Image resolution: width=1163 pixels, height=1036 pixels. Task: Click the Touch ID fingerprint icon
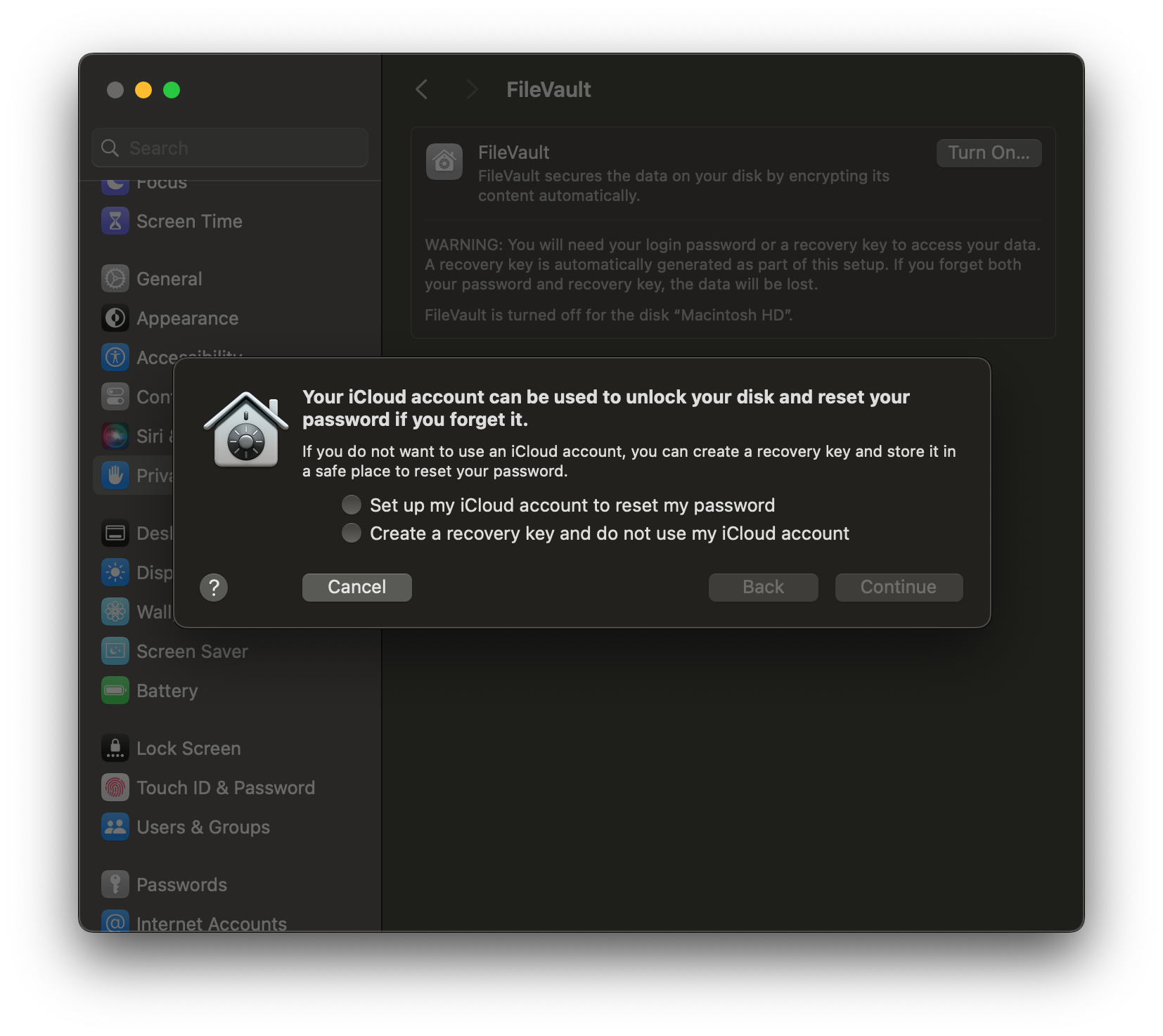tap(115, 788)
